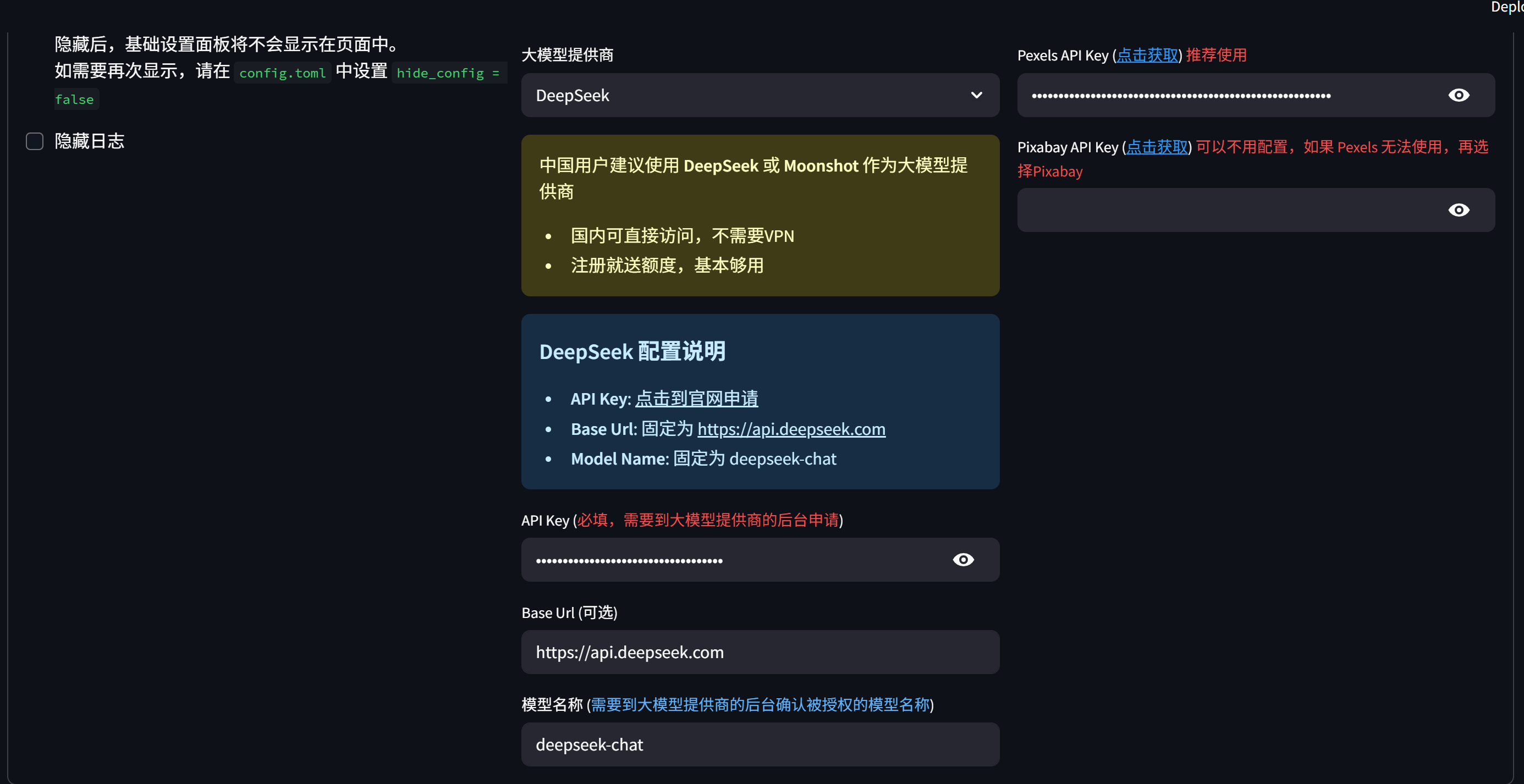This screenshot has height=784, width=1524.
Task: Open the 点击到官网申请 link
Action: pyautogui.click(x=696, y=399)
